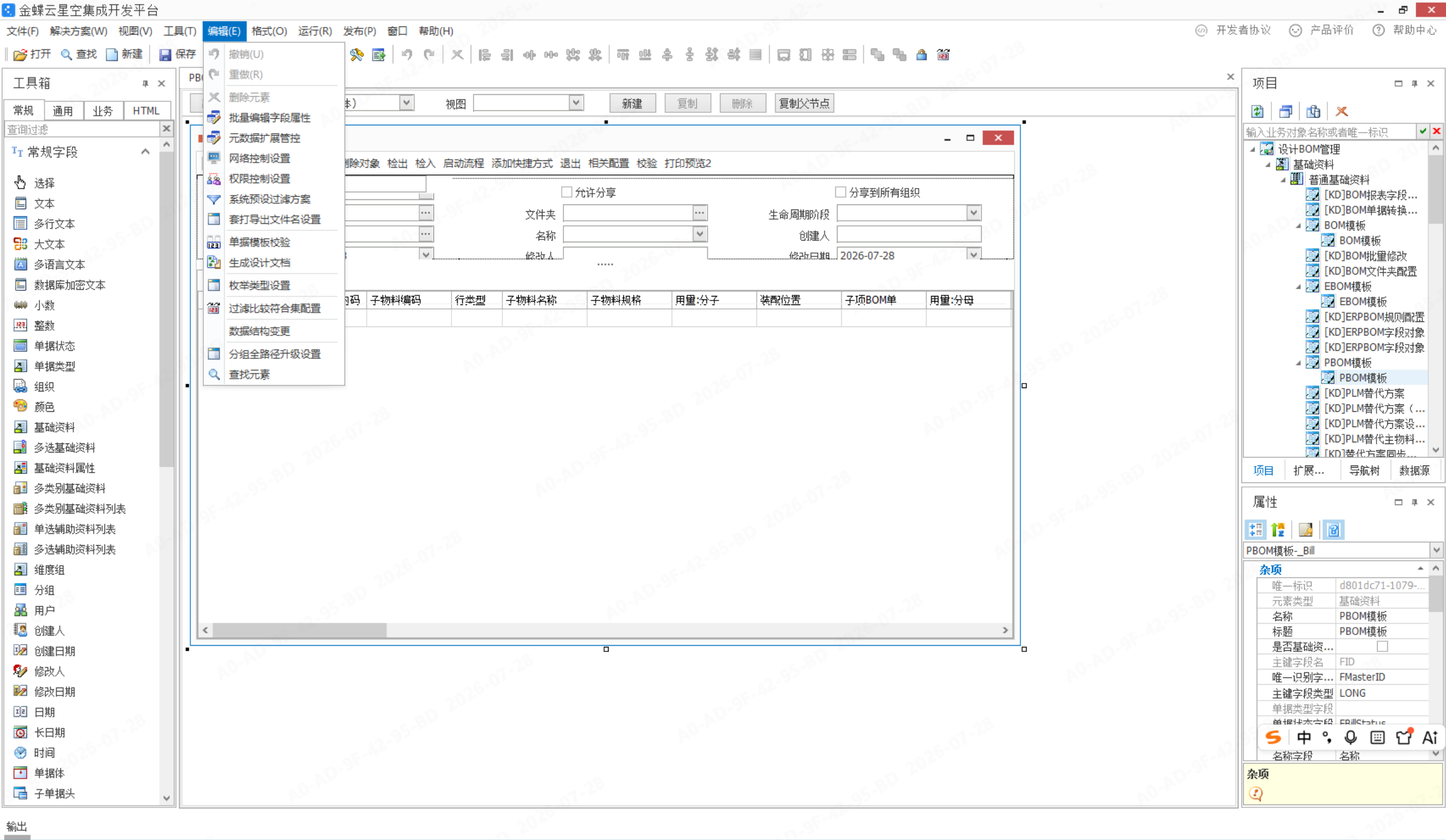Click the Open toolbar button
The image size is (1446, 840).
pyautogui.click(x=32, y=54)
